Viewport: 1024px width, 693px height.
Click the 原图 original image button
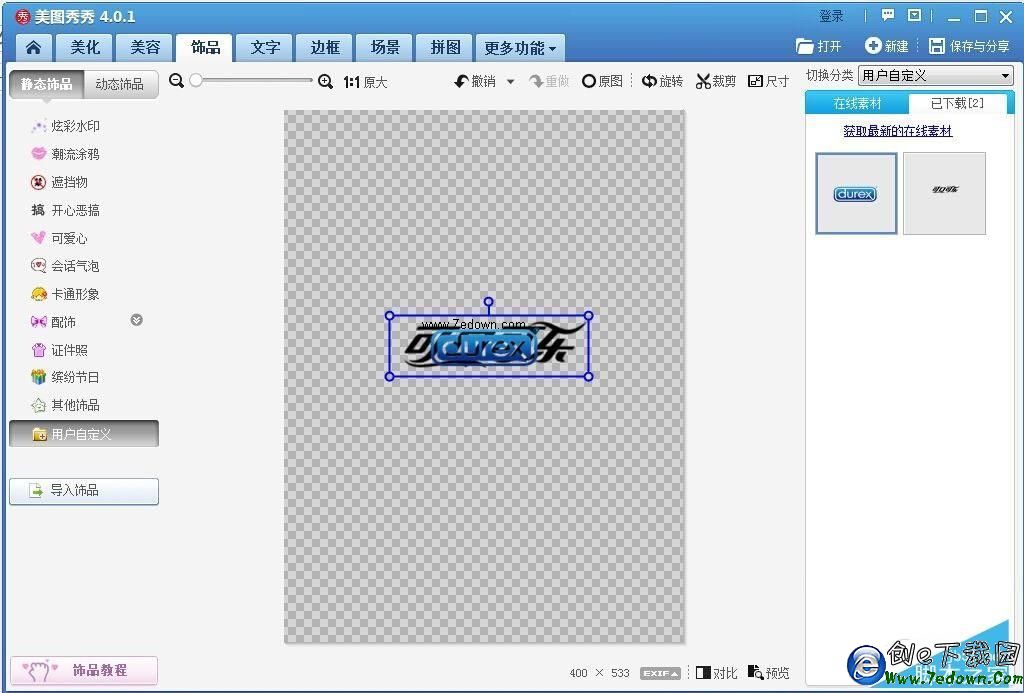(602, 81)
